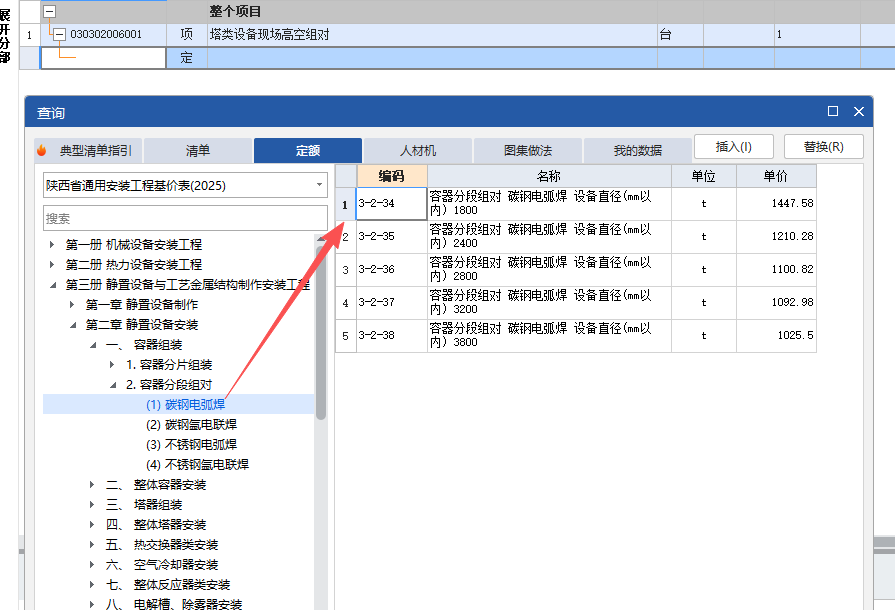Collapse the 一、容器组装 node

pos(93,345)
